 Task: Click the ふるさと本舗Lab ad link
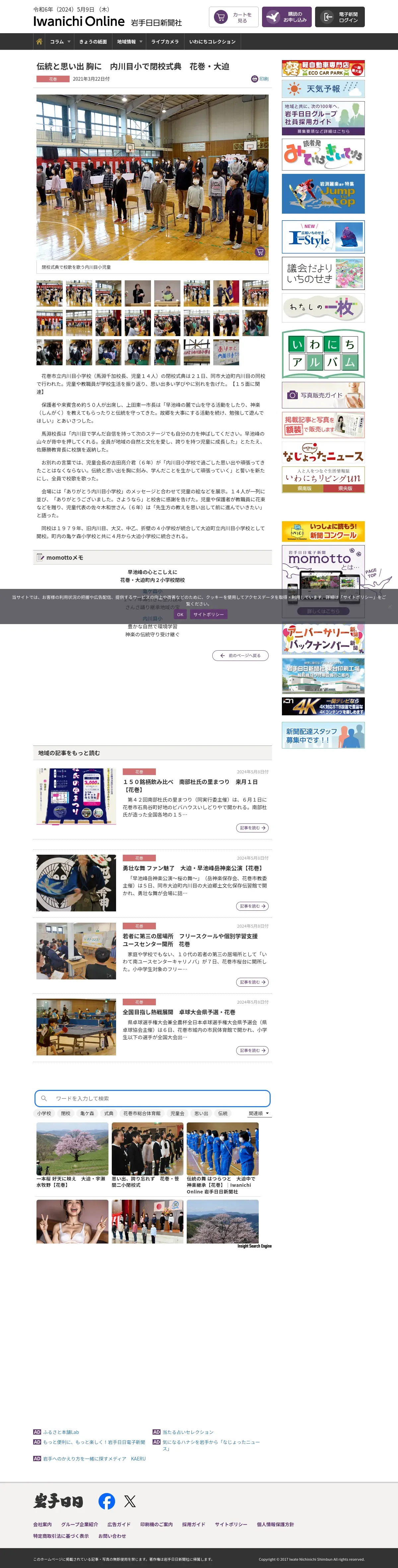pyautogui.click(x=61, y=1432)
